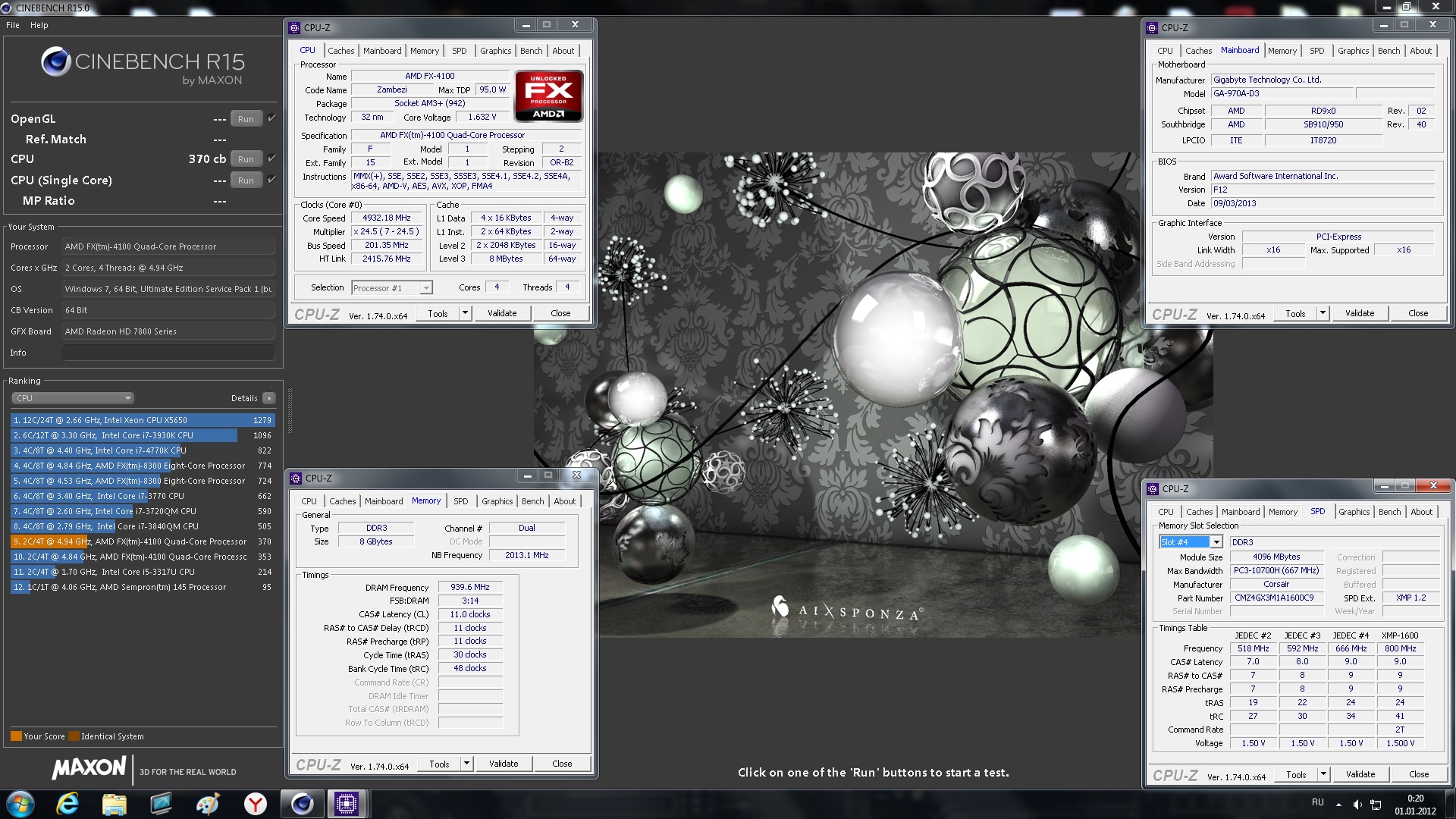Run the CPU benchmark
Image resolution: width=1456 pixels, height=819 pixels.
246,159
